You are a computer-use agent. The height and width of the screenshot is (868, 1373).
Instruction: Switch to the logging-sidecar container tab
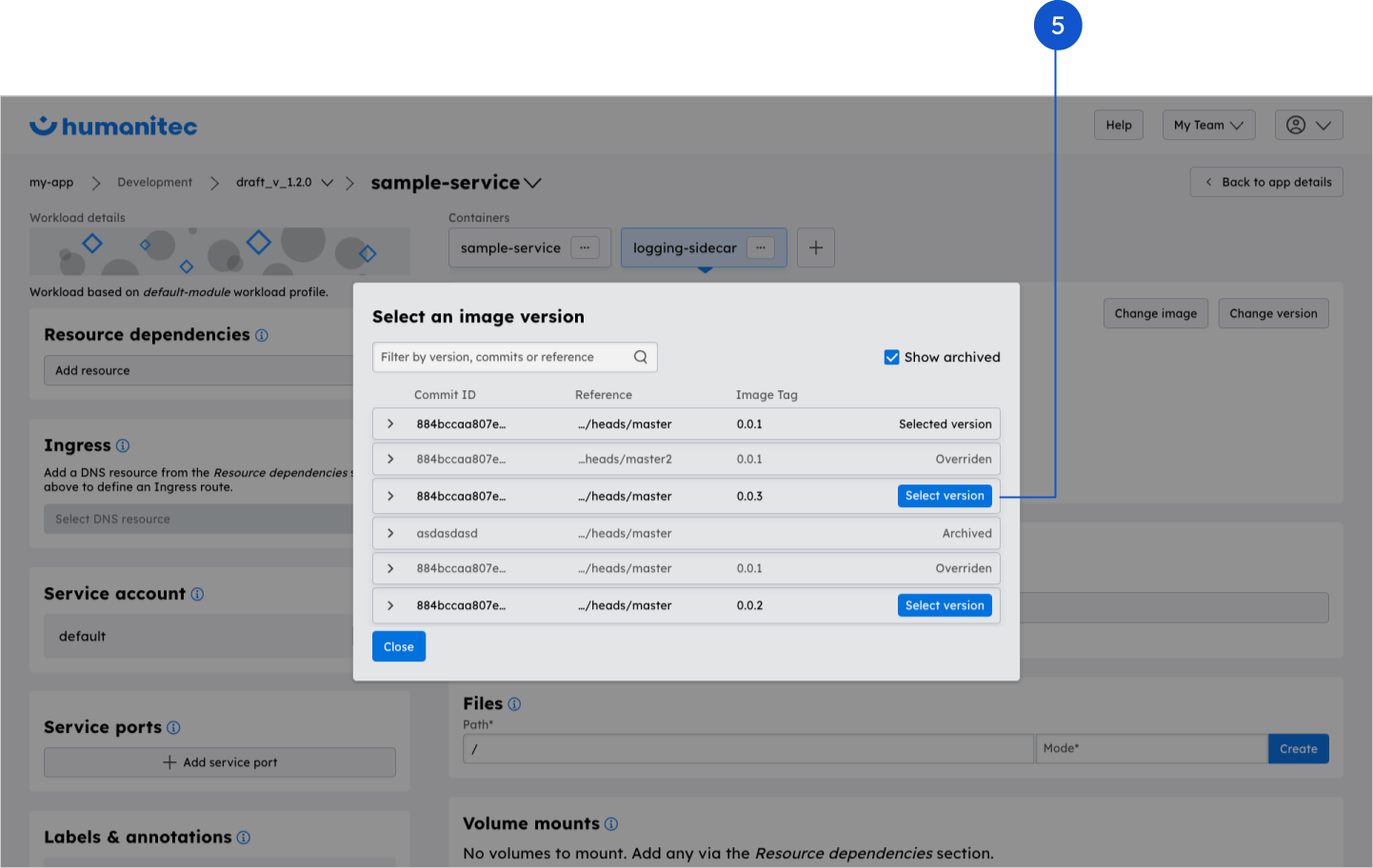click(x=685, y=247)
